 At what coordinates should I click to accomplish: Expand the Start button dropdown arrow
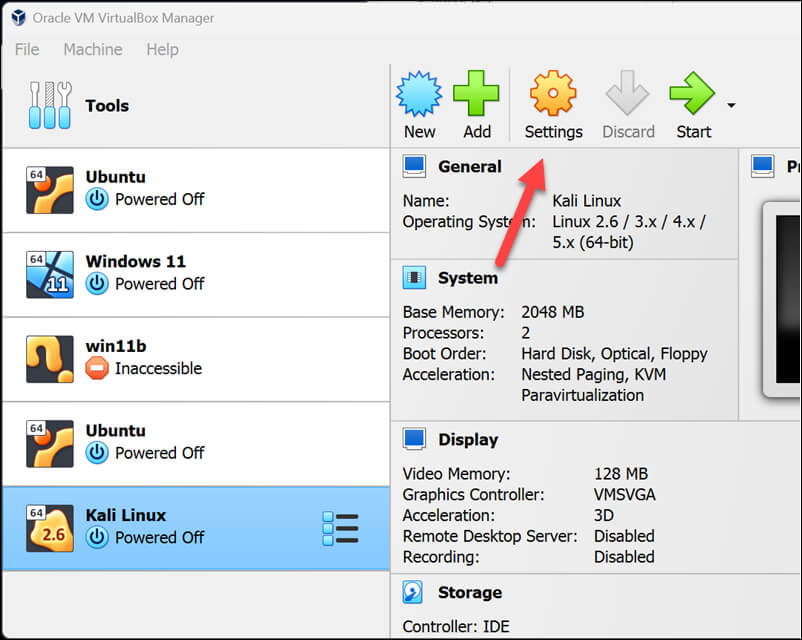(731, 105)
